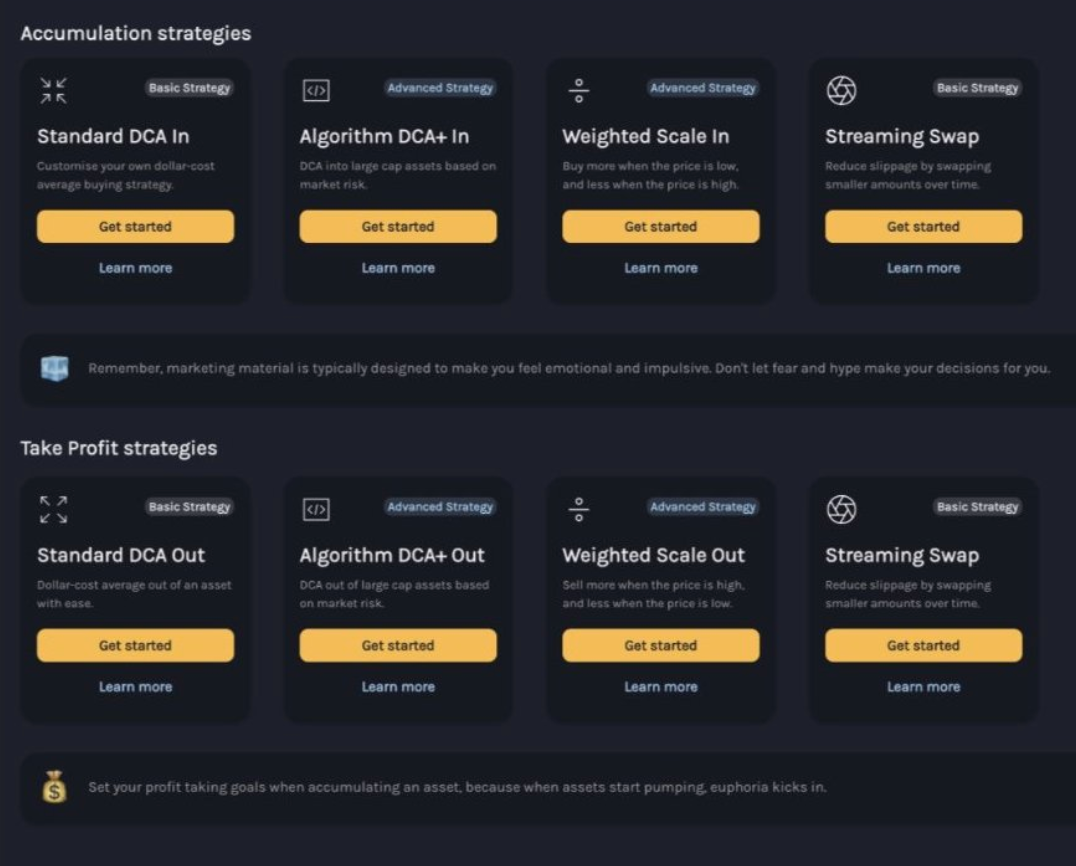
Task: Click the Take Profit Streaming Swap aperture icon
Action: [x=841, y=510]
